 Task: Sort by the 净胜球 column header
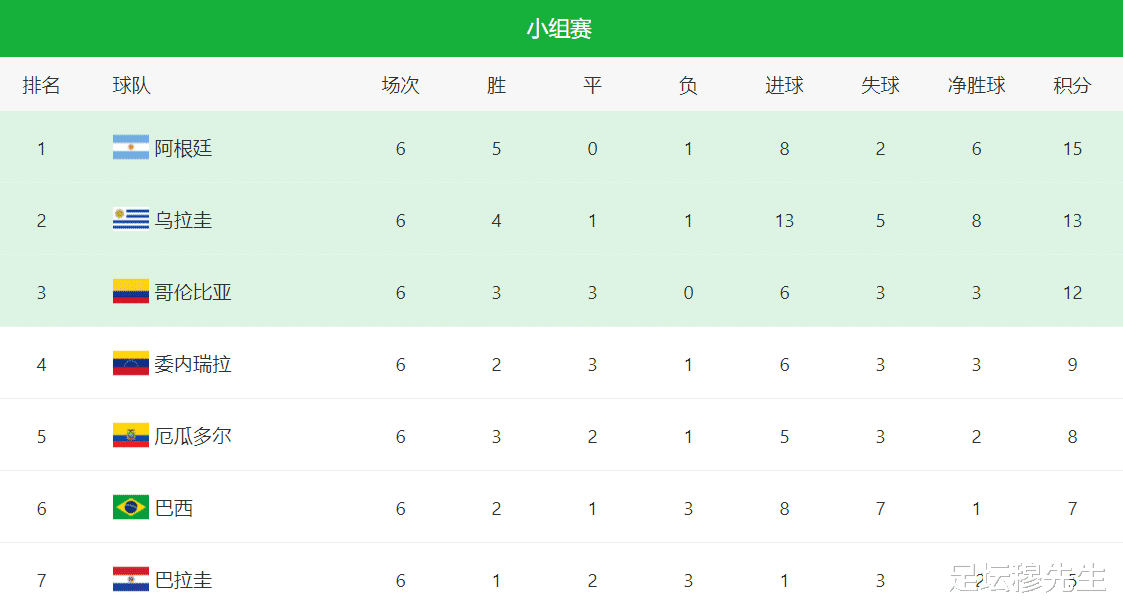[976, 85]
